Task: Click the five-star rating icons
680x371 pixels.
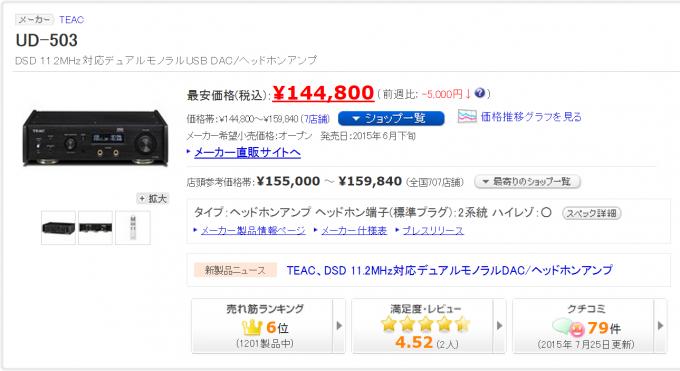Action: click(425, 324)
